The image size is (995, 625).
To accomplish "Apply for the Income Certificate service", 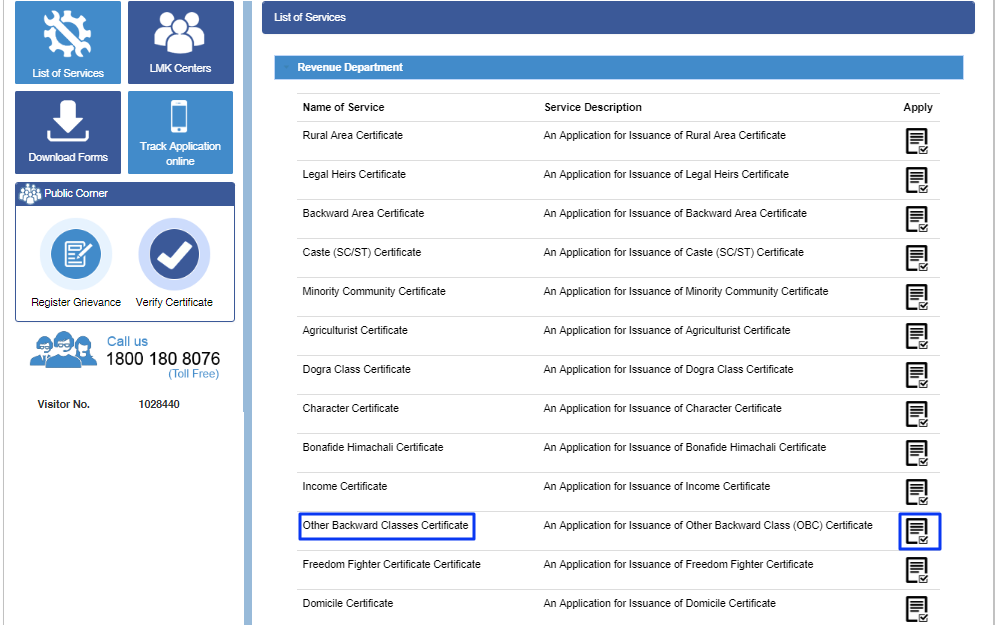I will point(917,492).
